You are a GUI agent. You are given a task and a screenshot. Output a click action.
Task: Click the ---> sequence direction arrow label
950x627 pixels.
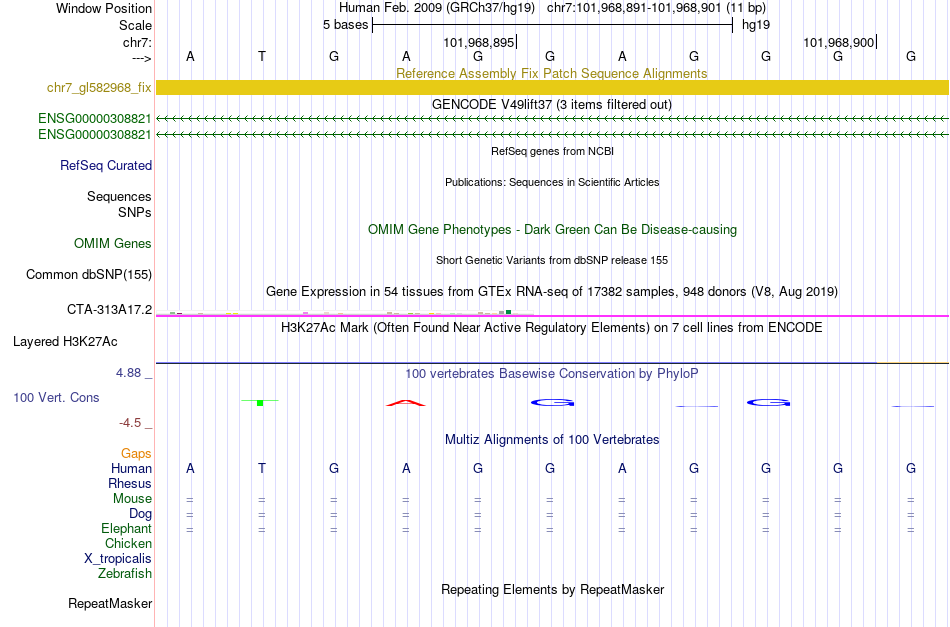[x=141, y=58]
